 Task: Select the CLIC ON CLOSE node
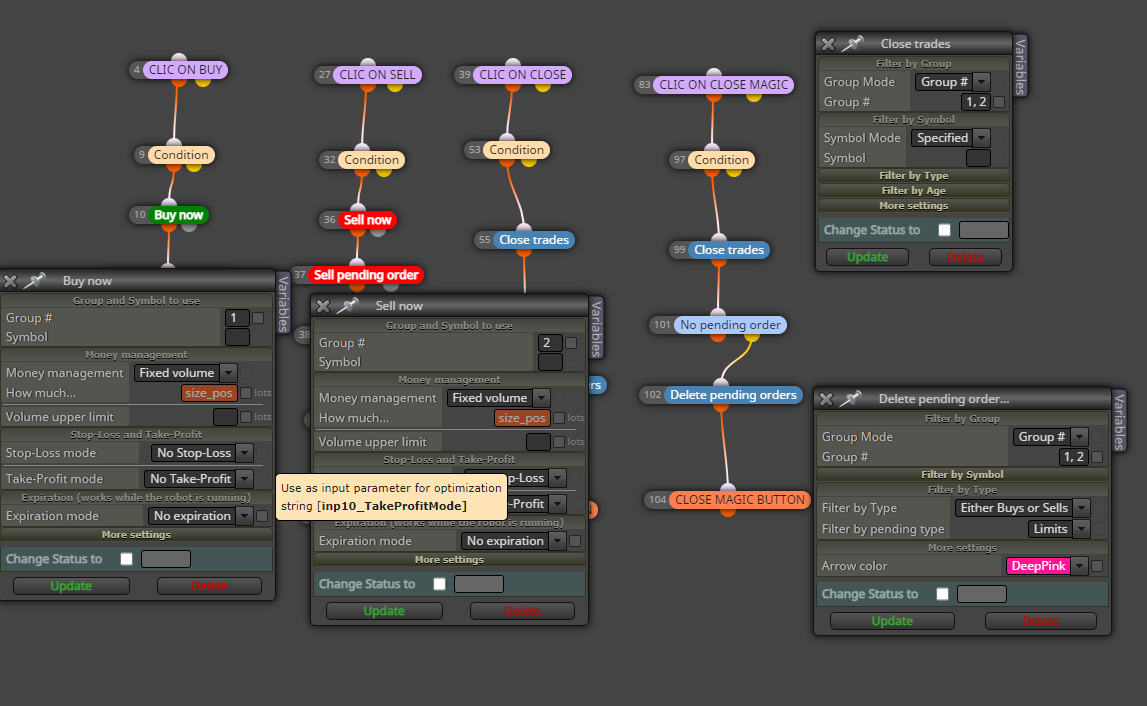click(522, 74)
